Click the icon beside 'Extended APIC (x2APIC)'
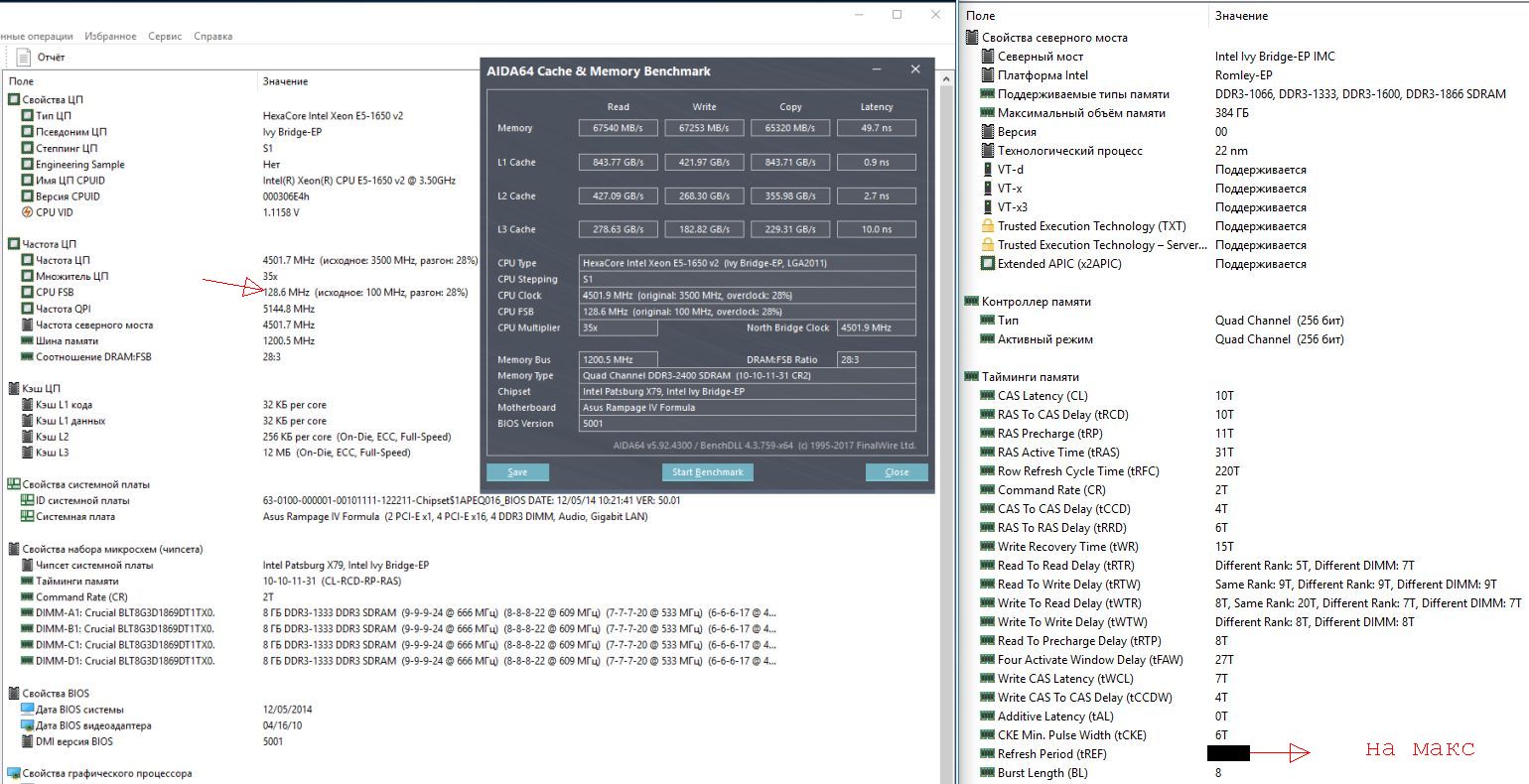Viewport: 1529px width, 784px height. coord(987,264)
